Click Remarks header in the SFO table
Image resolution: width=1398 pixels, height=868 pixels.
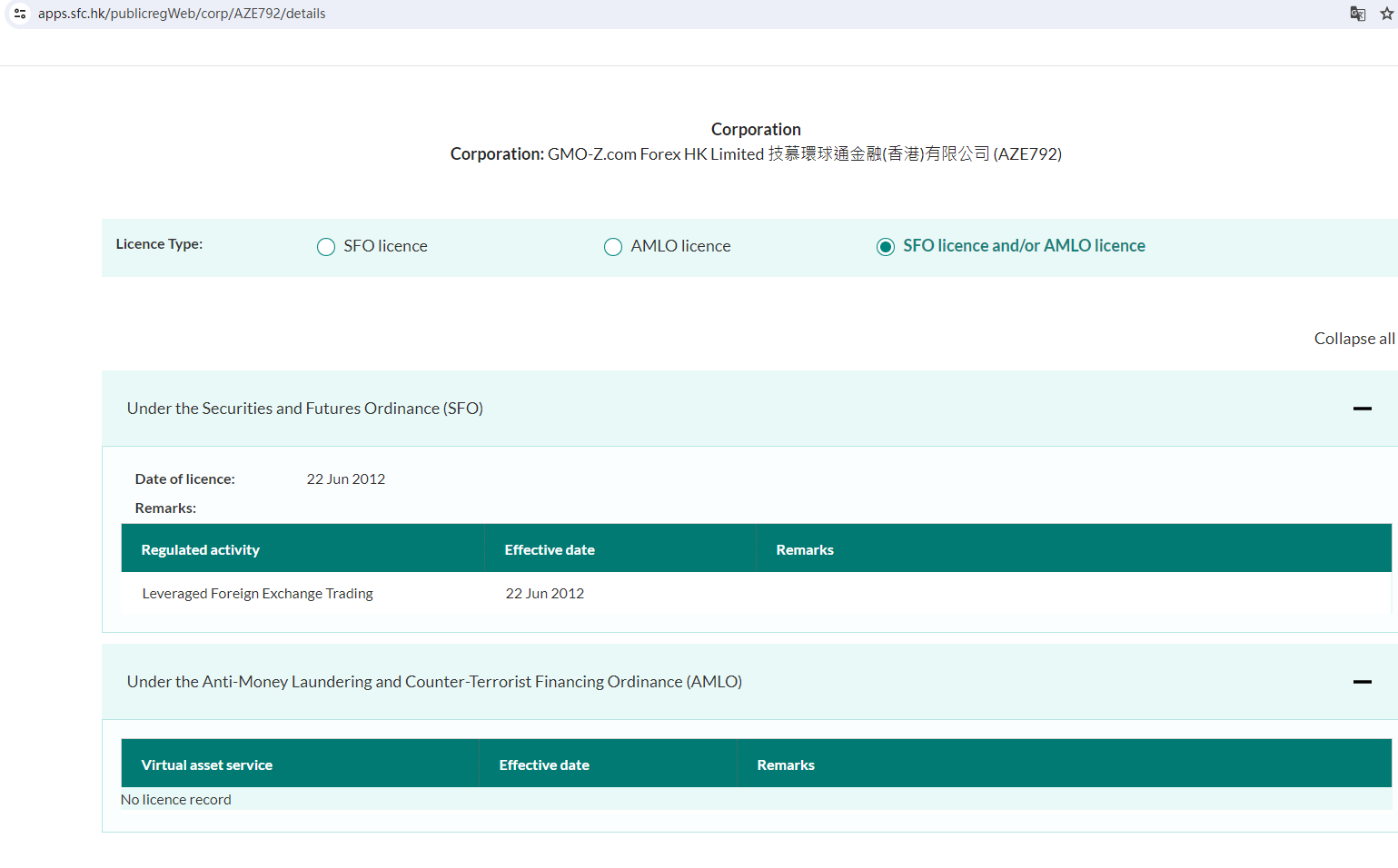click(805, 550)
